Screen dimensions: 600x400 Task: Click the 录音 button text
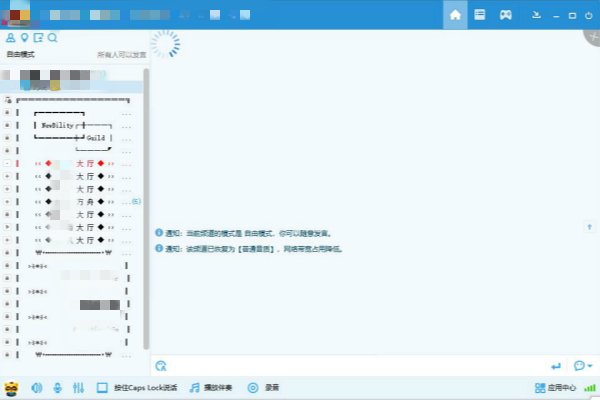click(x=272, y=388)
